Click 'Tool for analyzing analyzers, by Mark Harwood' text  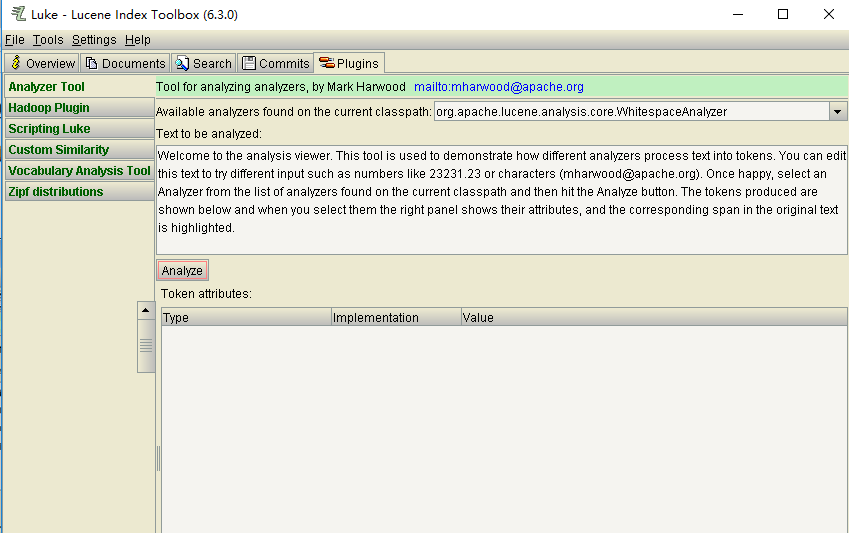[281, 87]
